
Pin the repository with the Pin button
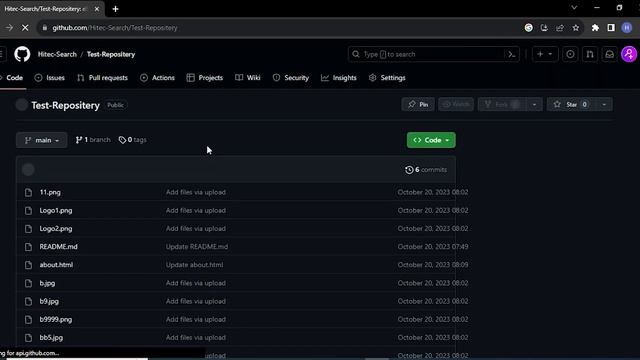coord(418,105)
